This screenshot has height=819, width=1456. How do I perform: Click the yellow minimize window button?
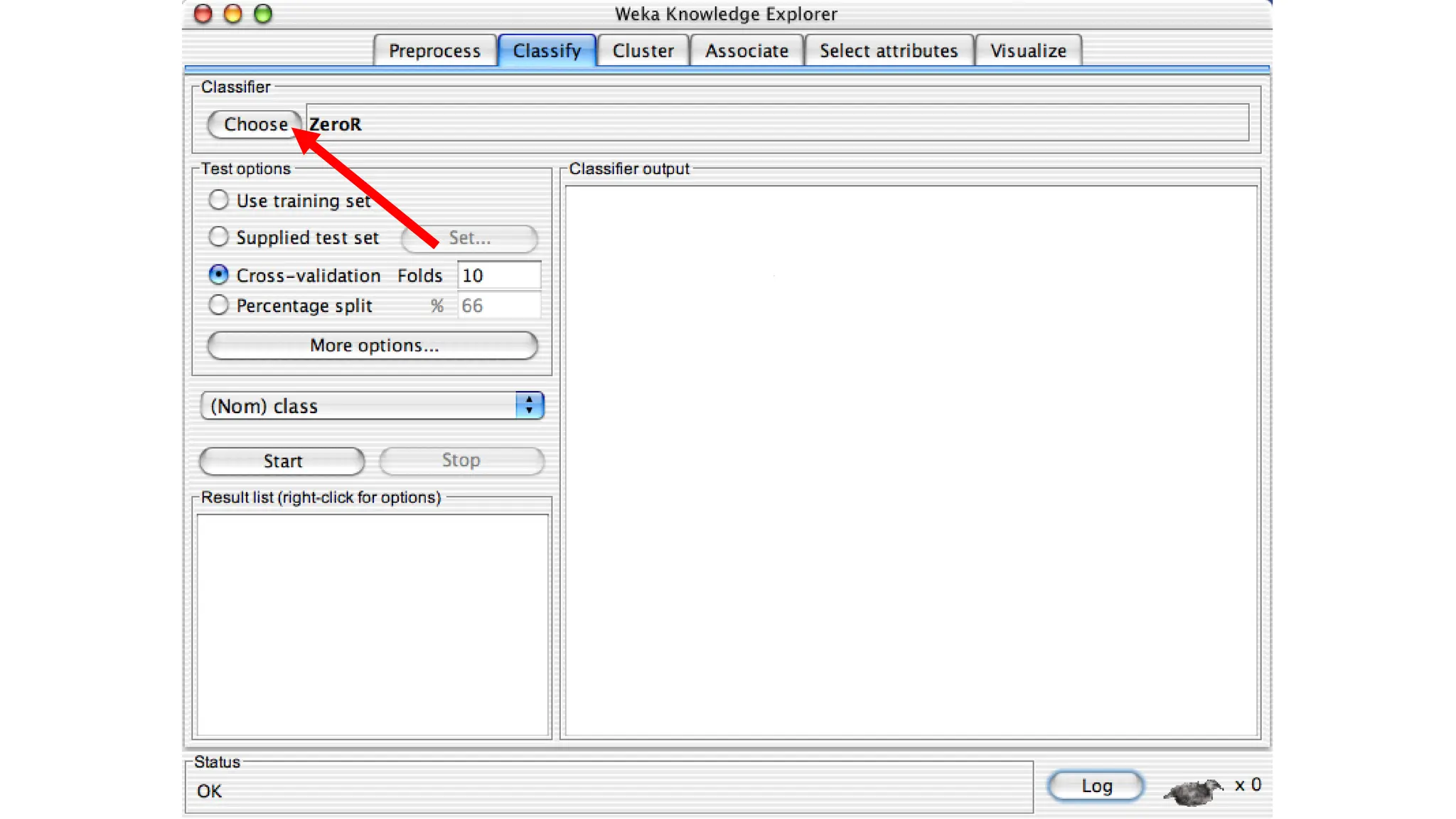tap(232, 14)
